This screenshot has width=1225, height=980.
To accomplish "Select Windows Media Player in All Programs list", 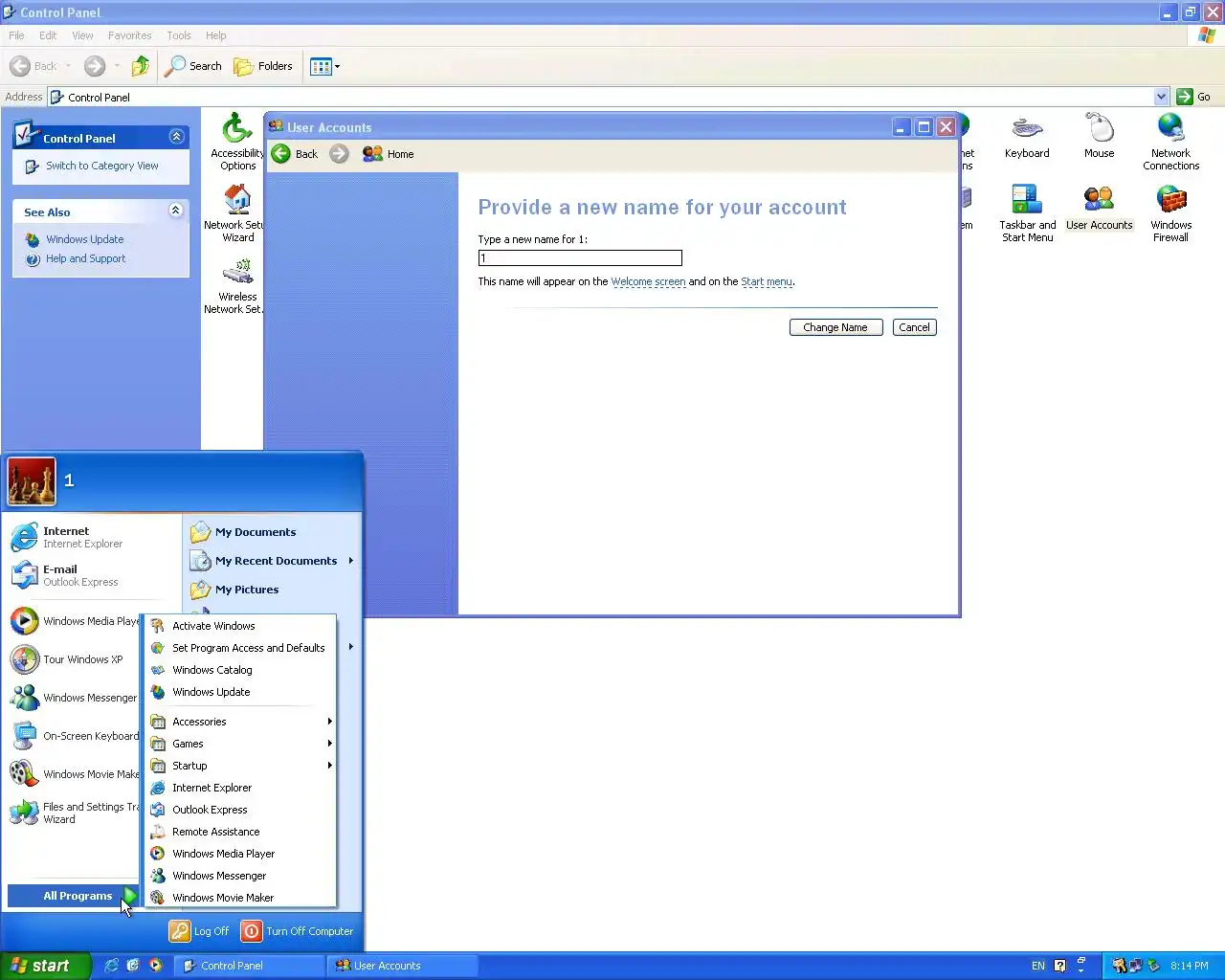I will point(240,854).
